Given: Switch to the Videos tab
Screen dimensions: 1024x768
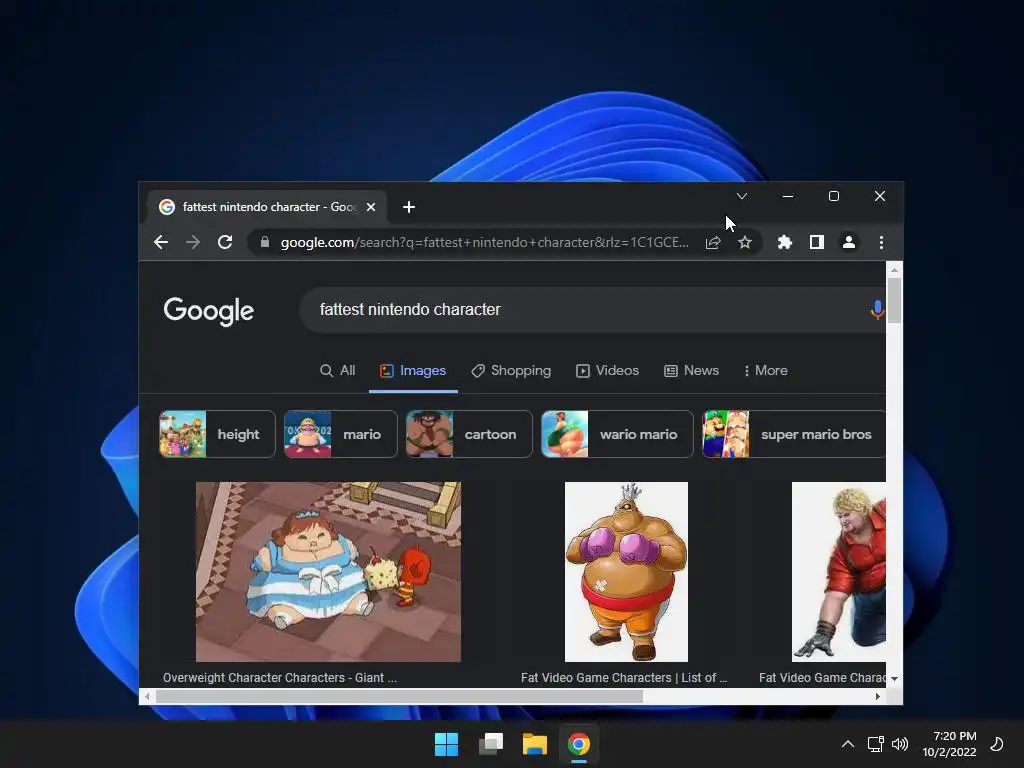Looking at the screenshot, I should [x=607, y=370].
